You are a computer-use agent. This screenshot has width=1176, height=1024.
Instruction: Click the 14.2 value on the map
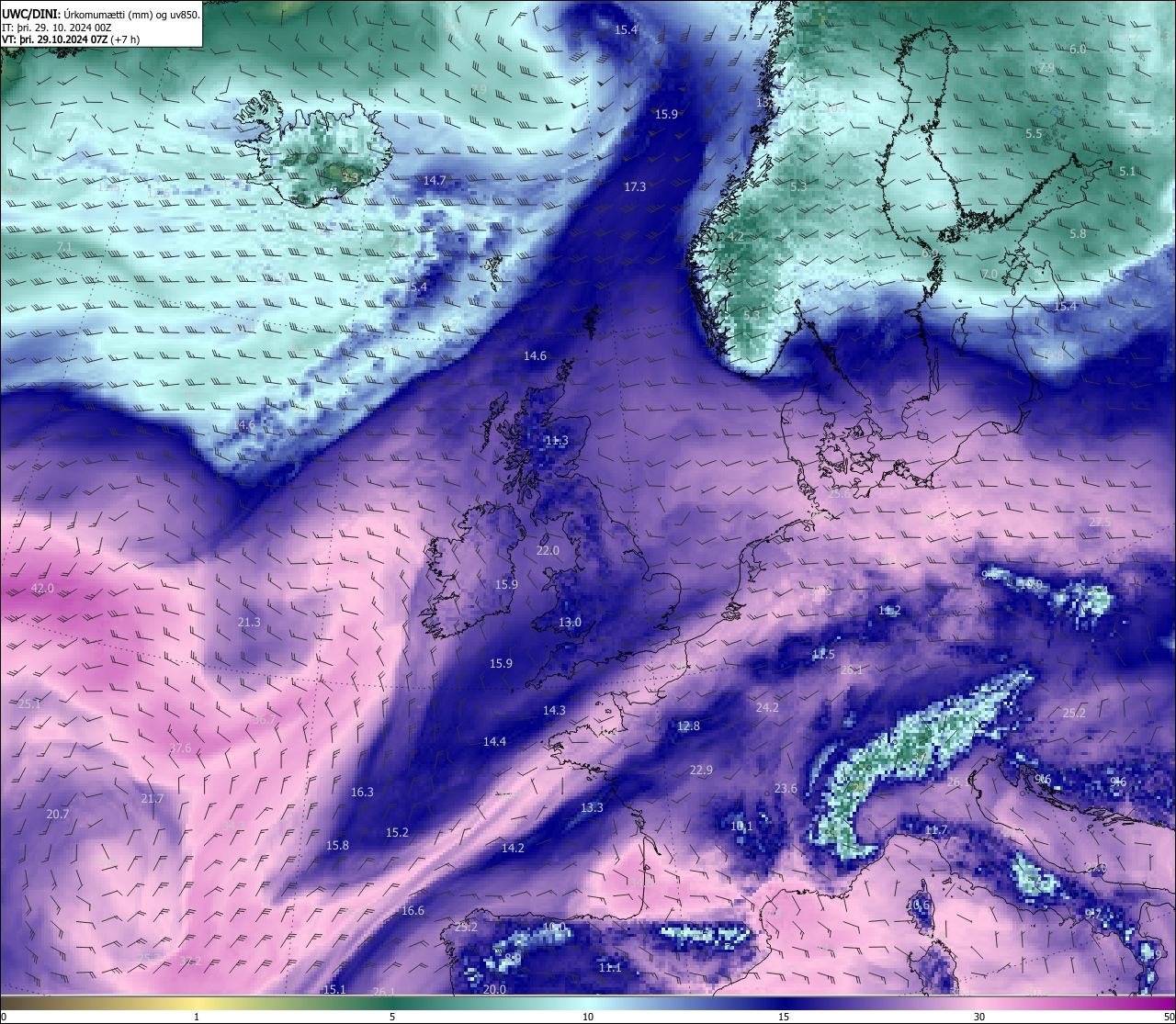pos(513,848)
